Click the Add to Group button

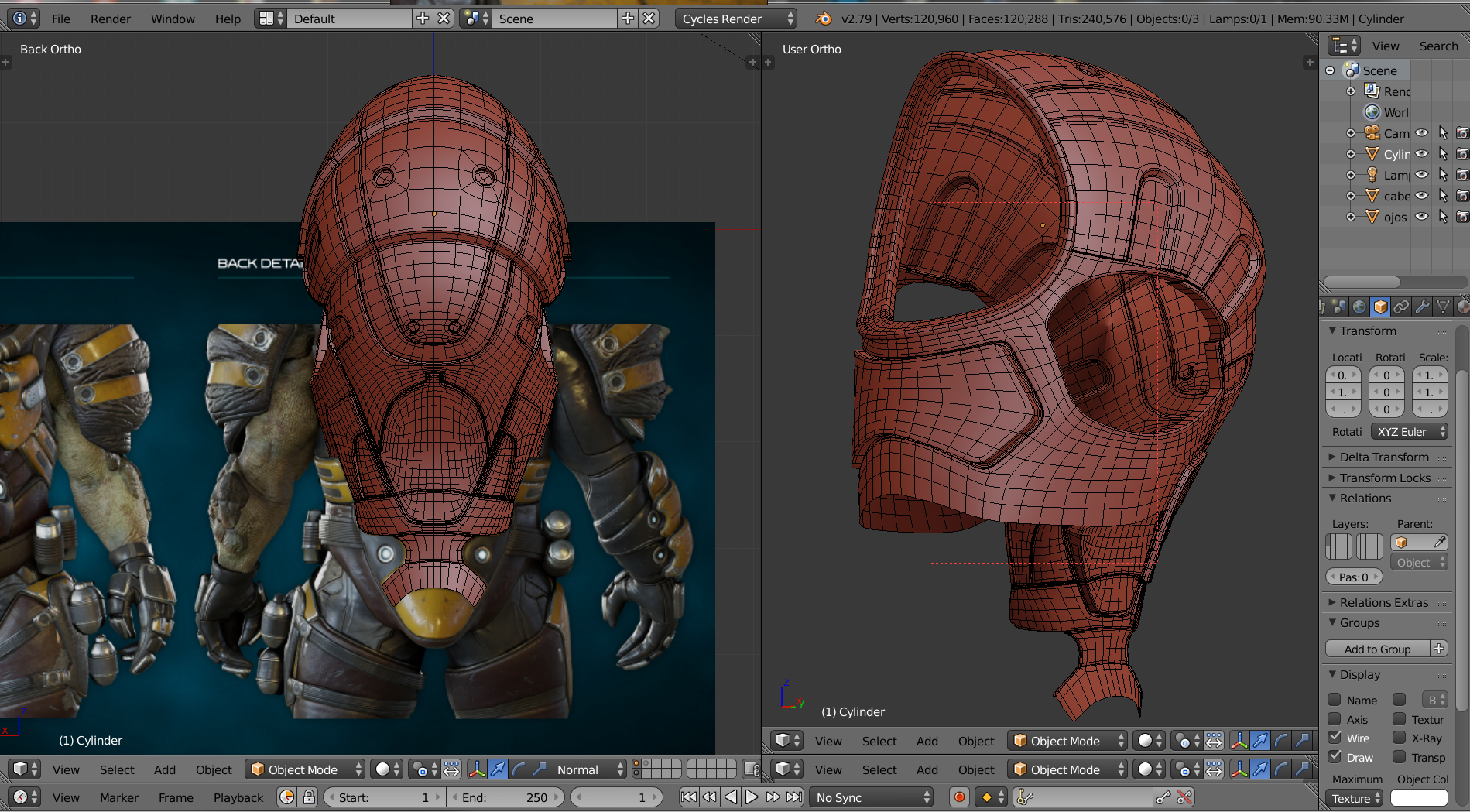tap(1377, 649)
